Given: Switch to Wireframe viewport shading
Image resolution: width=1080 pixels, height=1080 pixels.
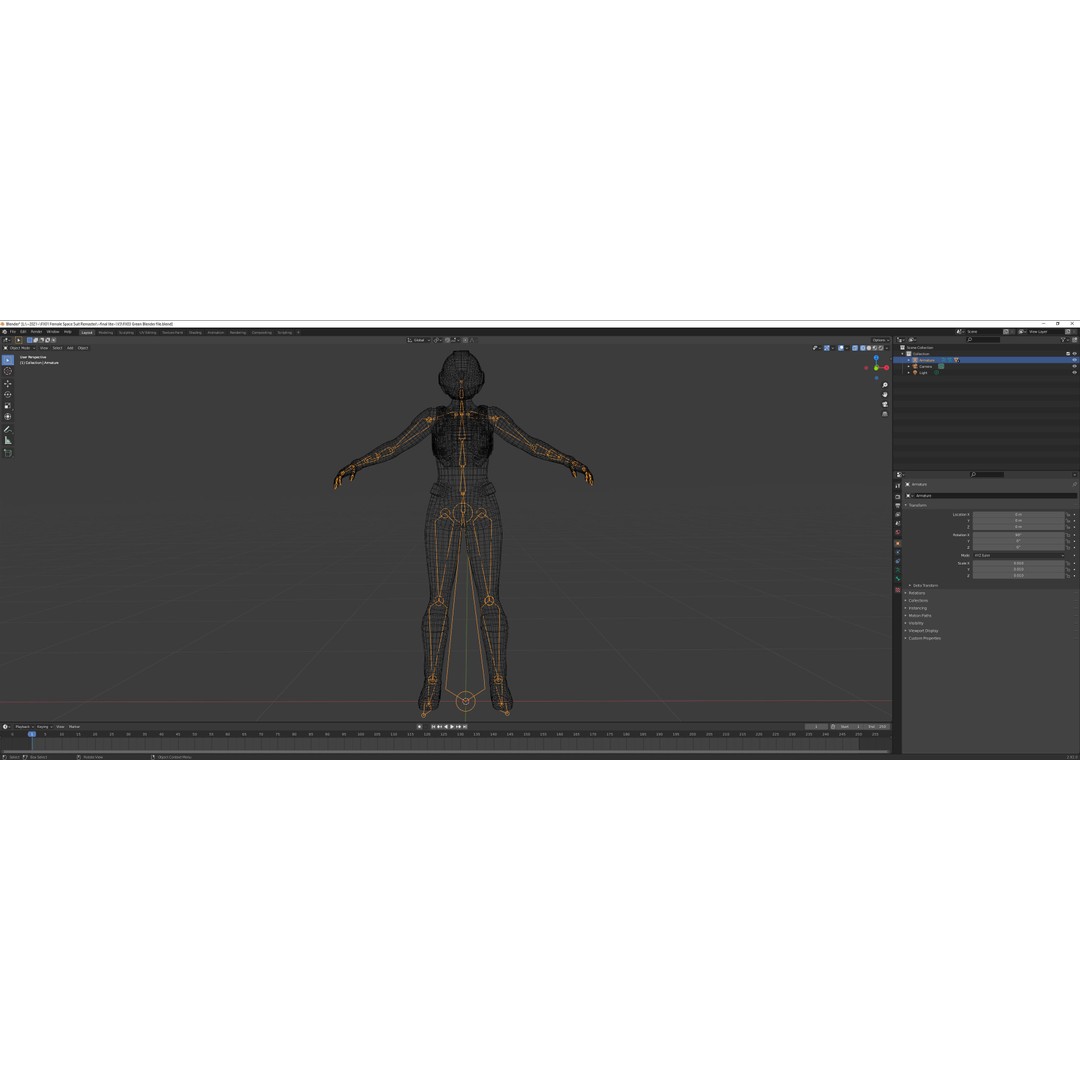Looking at the screenshot, I should (863, 348).
